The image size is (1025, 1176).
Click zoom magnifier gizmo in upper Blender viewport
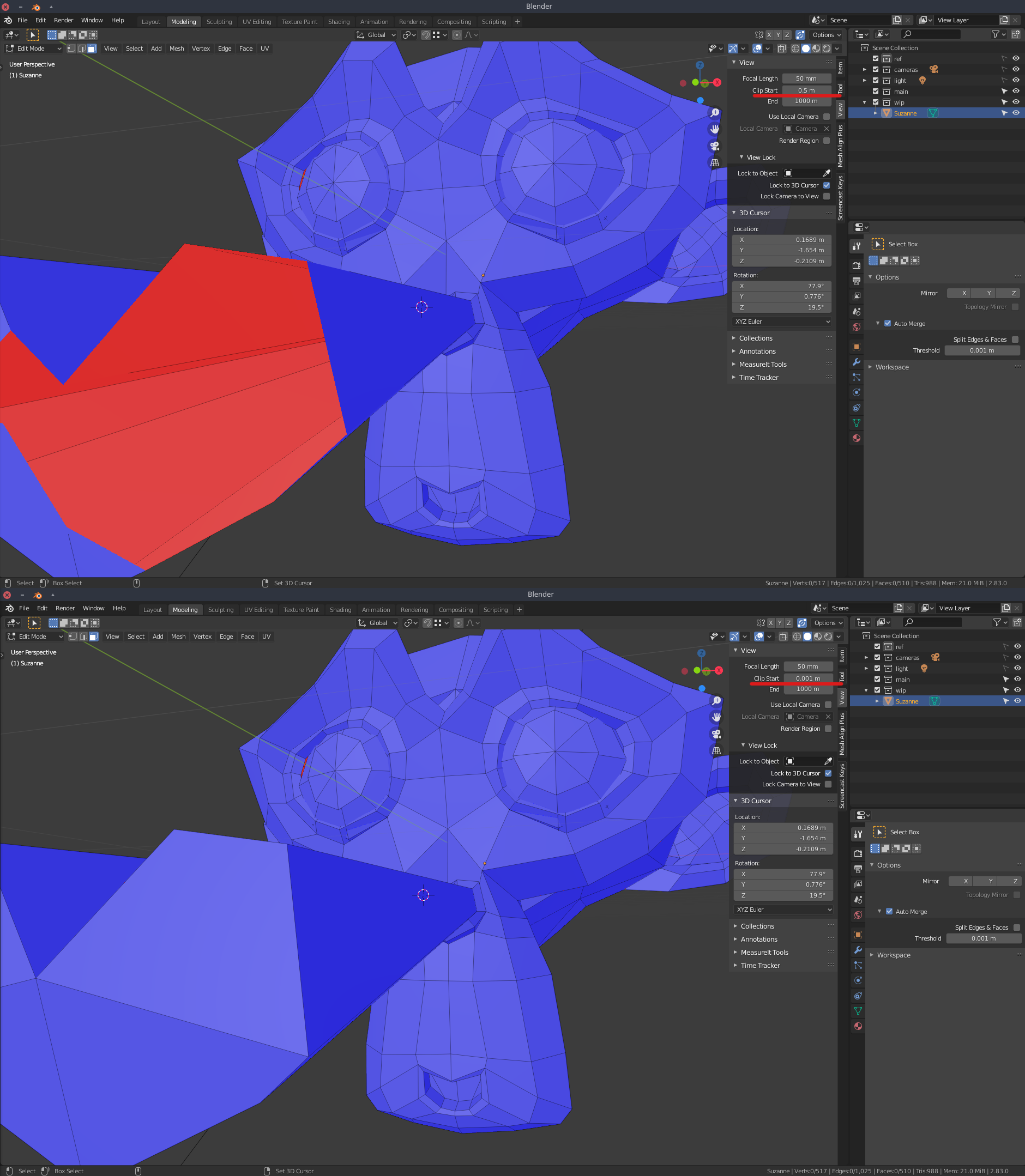[715, 113]
